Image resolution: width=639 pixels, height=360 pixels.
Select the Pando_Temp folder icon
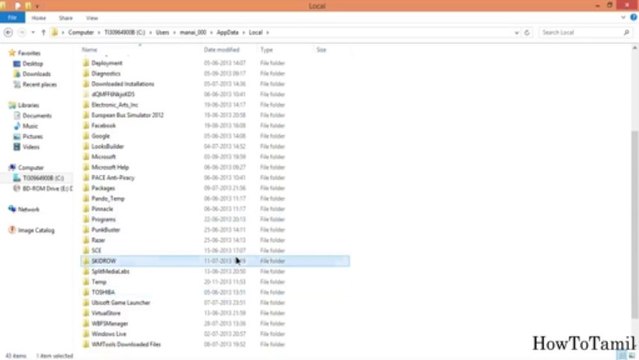86,199
